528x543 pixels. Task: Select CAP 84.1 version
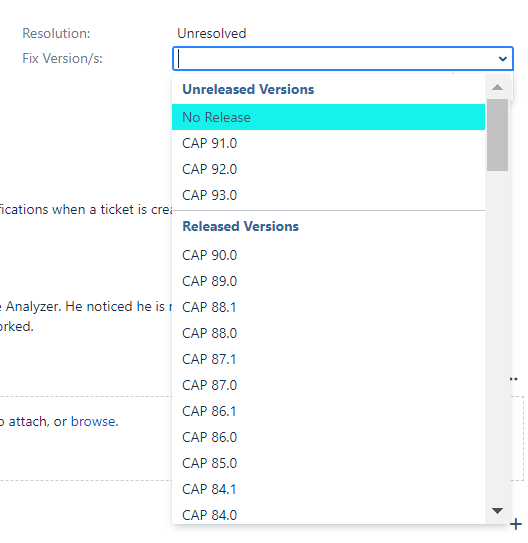coord(328,489)
